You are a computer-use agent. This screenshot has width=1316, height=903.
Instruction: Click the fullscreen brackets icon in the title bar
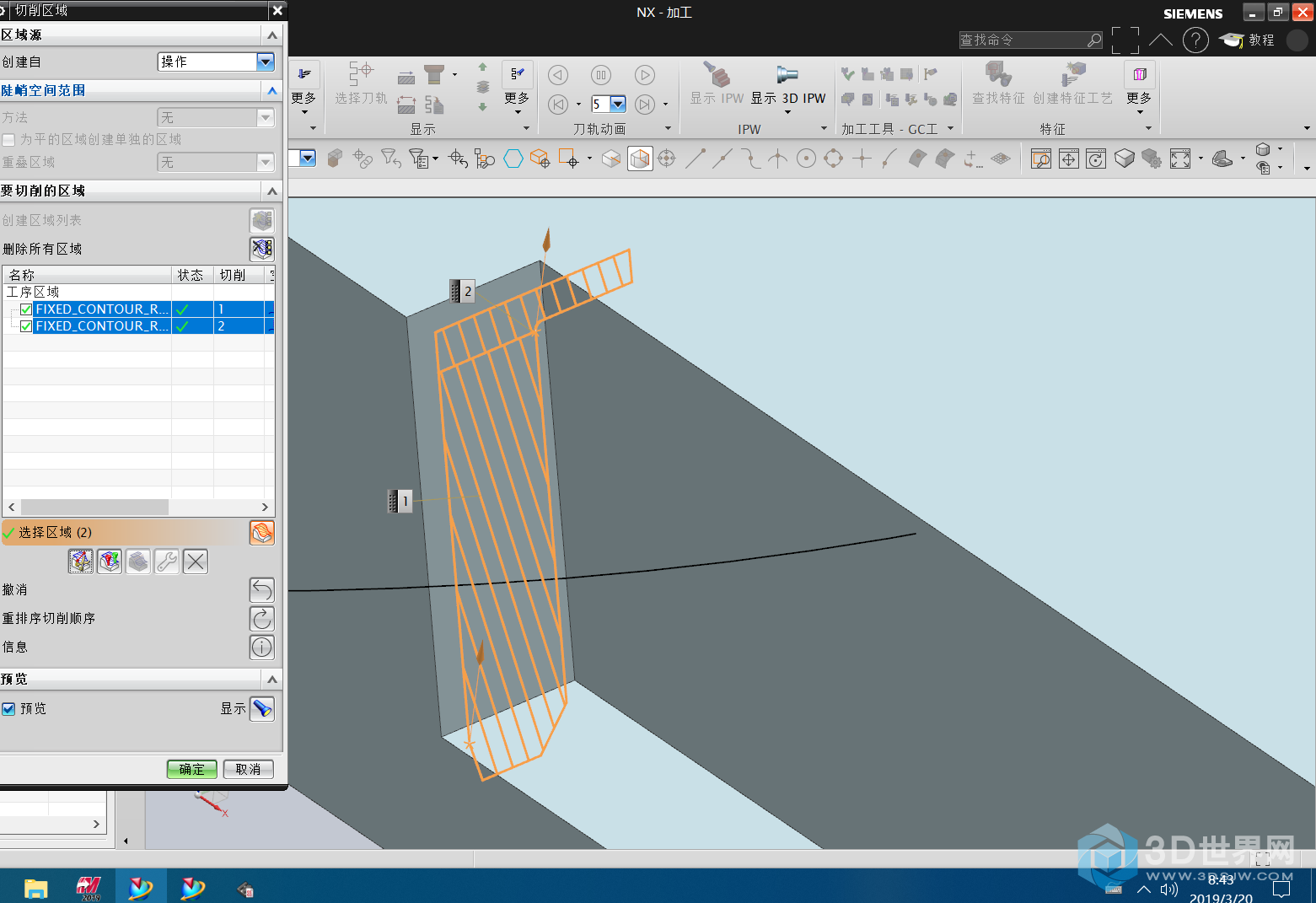(x=1125, y=40)
